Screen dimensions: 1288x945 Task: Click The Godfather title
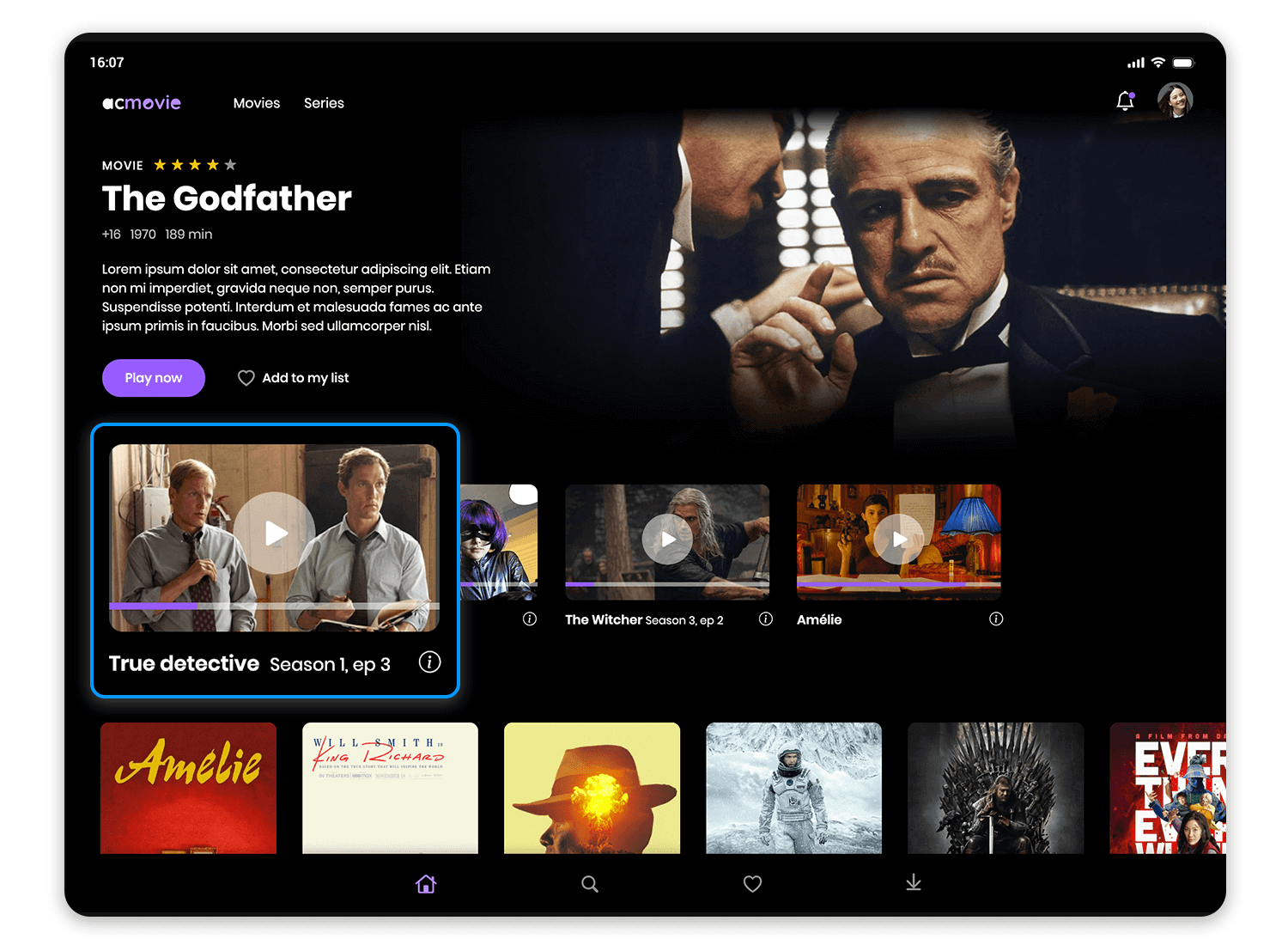pos(227,198)
